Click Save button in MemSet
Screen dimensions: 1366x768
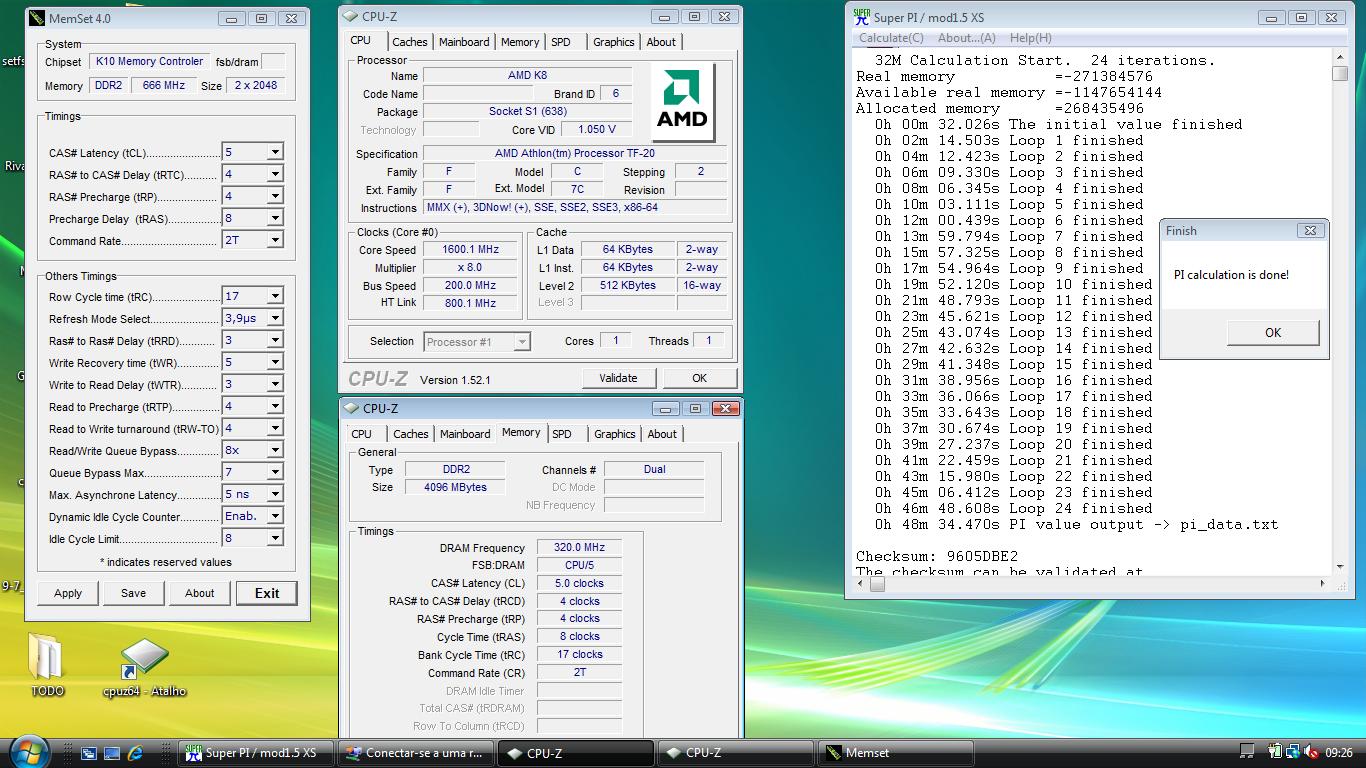(x=134, y=593)
